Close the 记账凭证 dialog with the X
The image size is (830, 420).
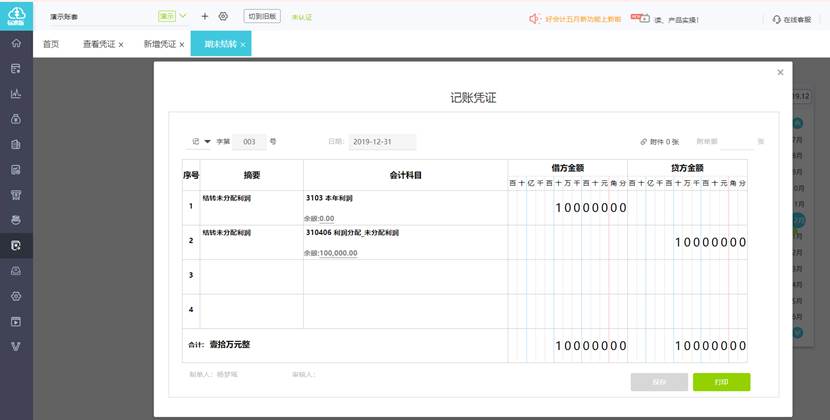[780, 72]
